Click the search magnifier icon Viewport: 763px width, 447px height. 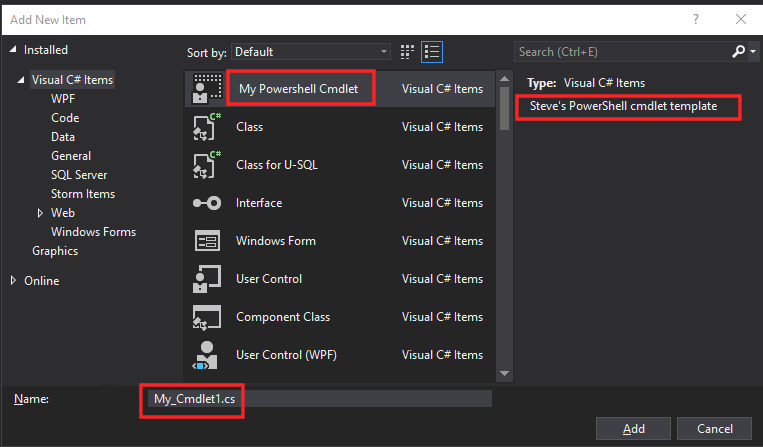click(738, 51)
